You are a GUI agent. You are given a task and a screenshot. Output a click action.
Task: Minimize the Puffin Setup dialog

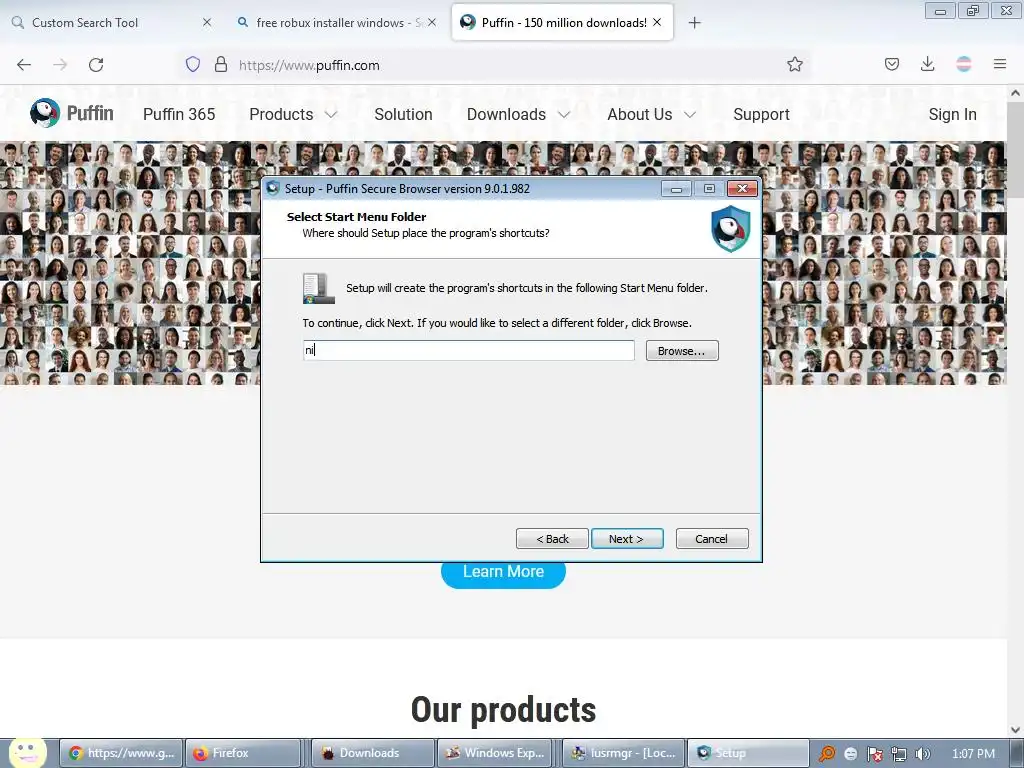[x=677, y=189]
